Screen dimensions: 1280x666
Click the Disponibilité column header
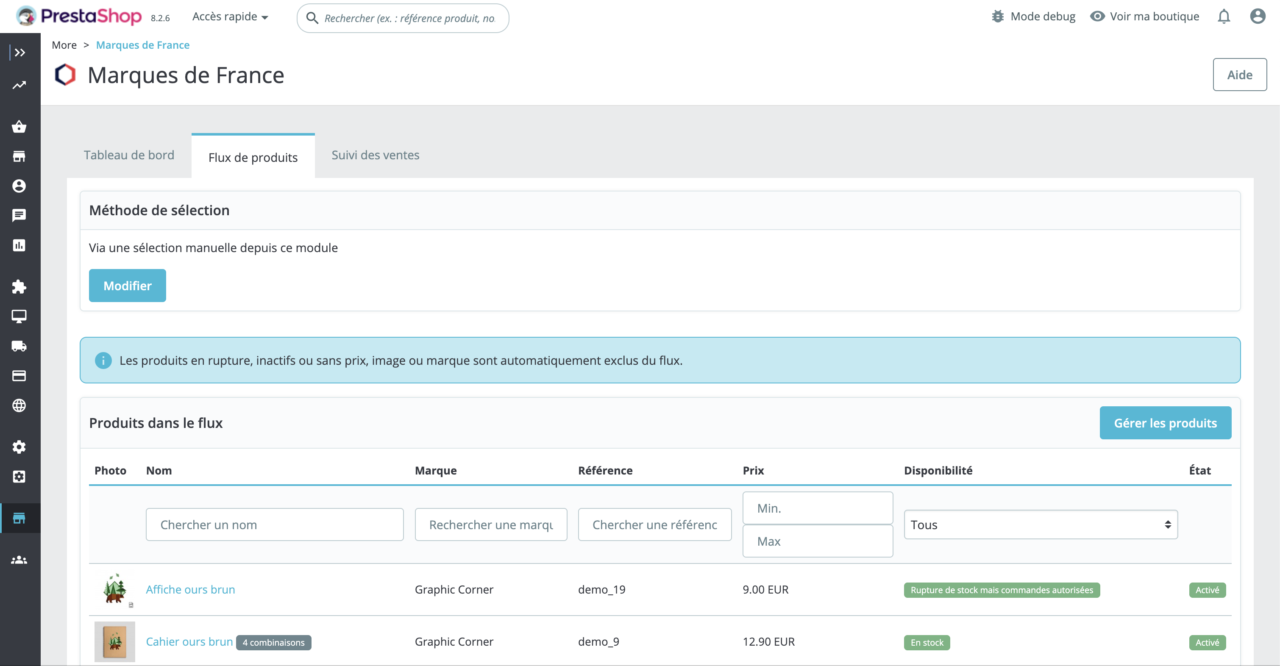pos(938,470)
